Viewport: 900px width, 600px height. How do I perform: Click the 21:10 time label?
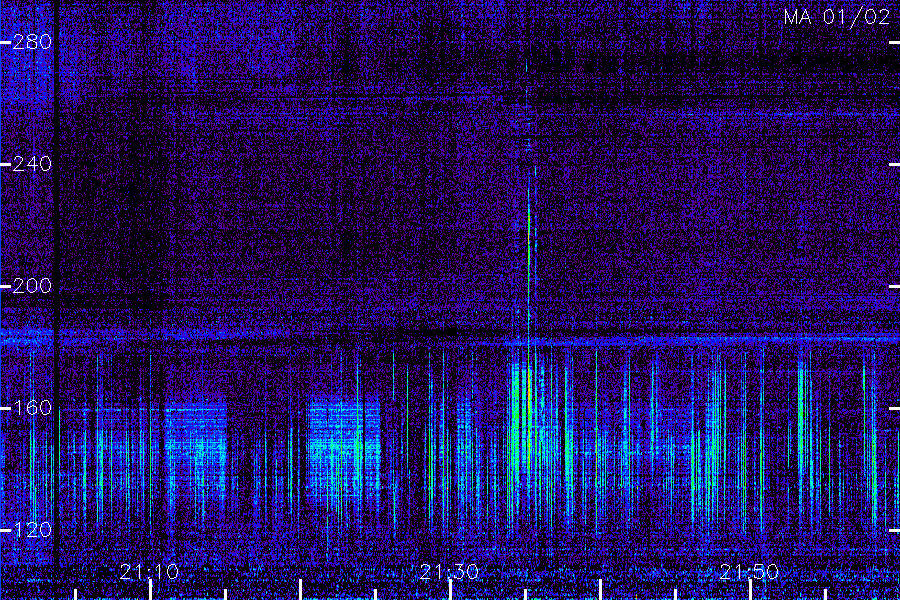coord(149,572)
